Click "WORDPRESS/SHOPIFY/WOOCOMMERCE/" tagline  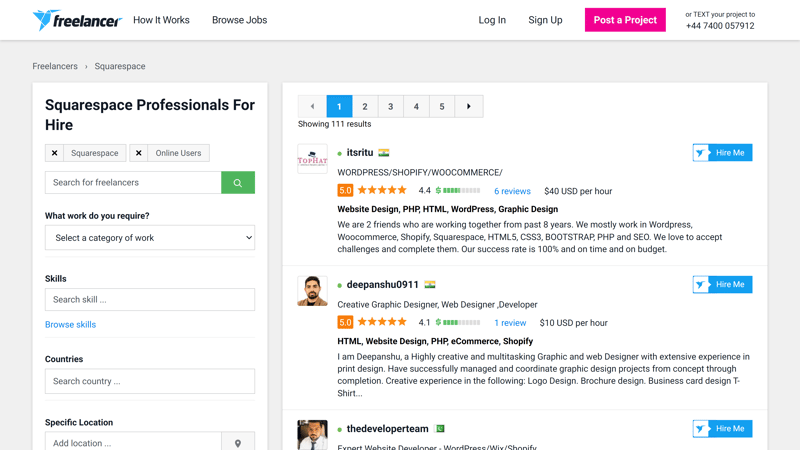[x=420, y=172]
